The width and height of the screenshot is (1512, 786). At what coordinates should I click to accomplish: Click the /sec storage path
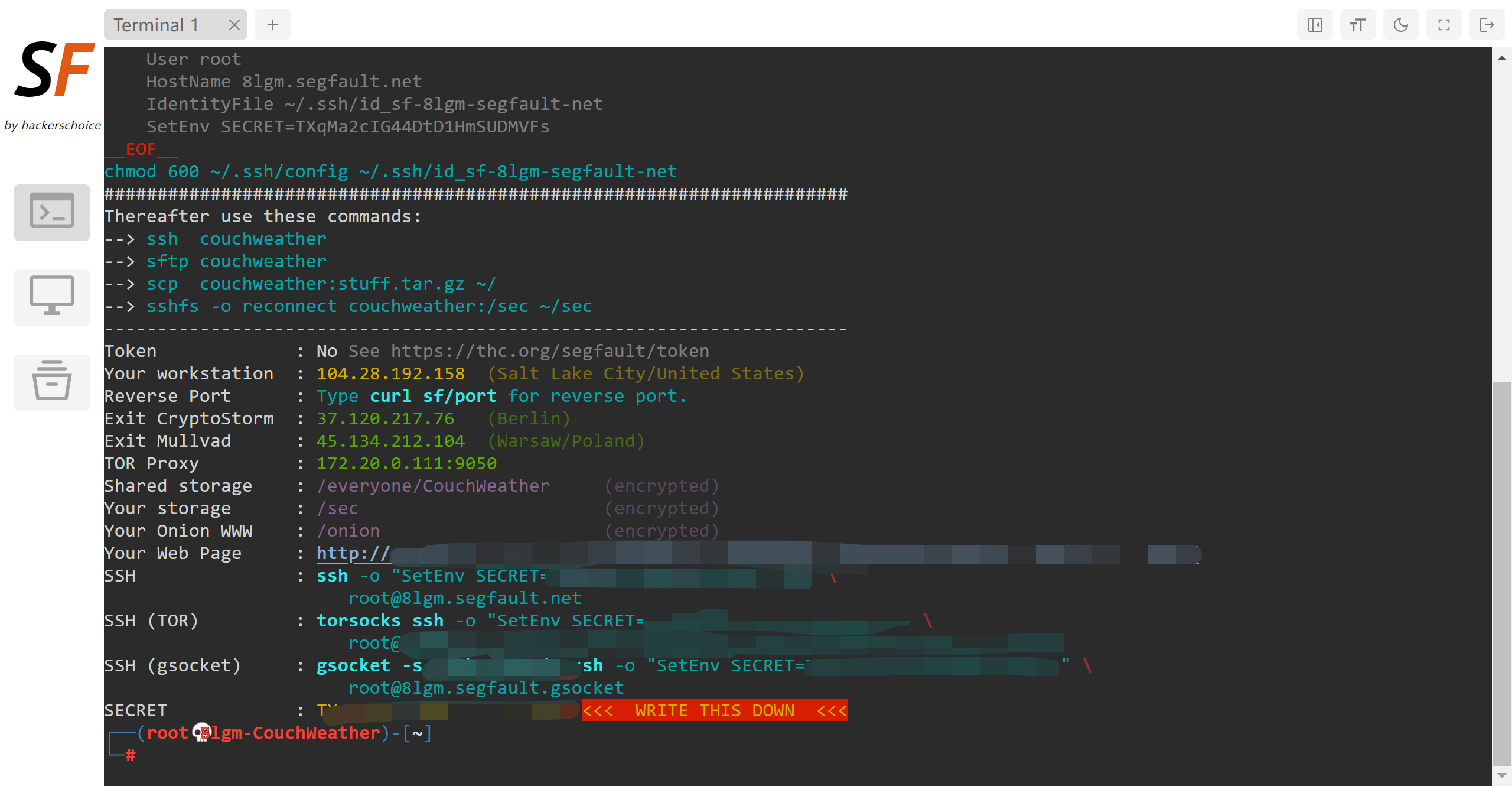[x=338, y=508]
